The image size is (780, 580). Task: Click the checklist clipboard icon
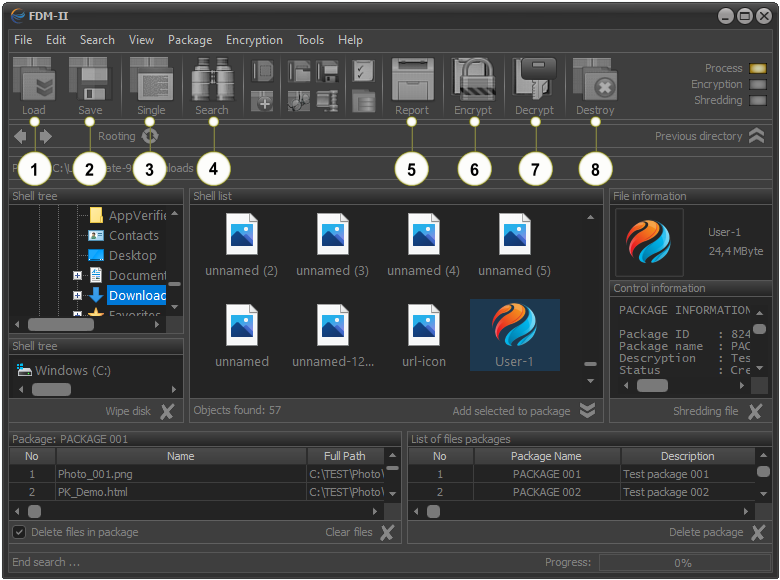pos(364,71)
